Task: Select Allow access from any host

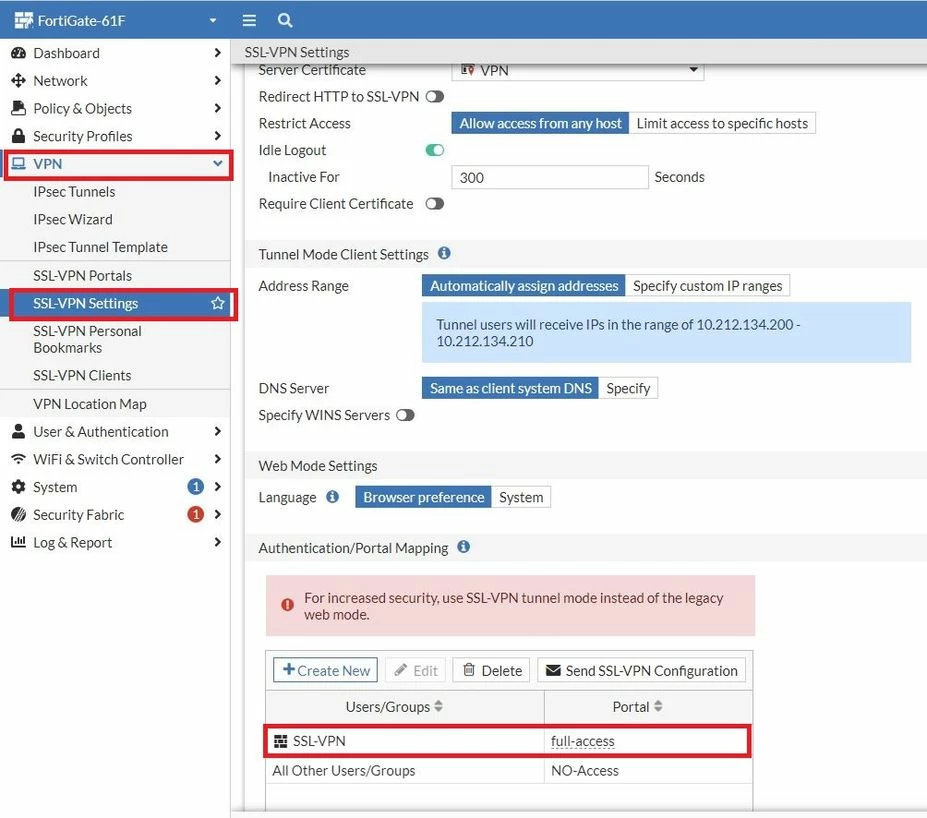Action: coord(540,123)
